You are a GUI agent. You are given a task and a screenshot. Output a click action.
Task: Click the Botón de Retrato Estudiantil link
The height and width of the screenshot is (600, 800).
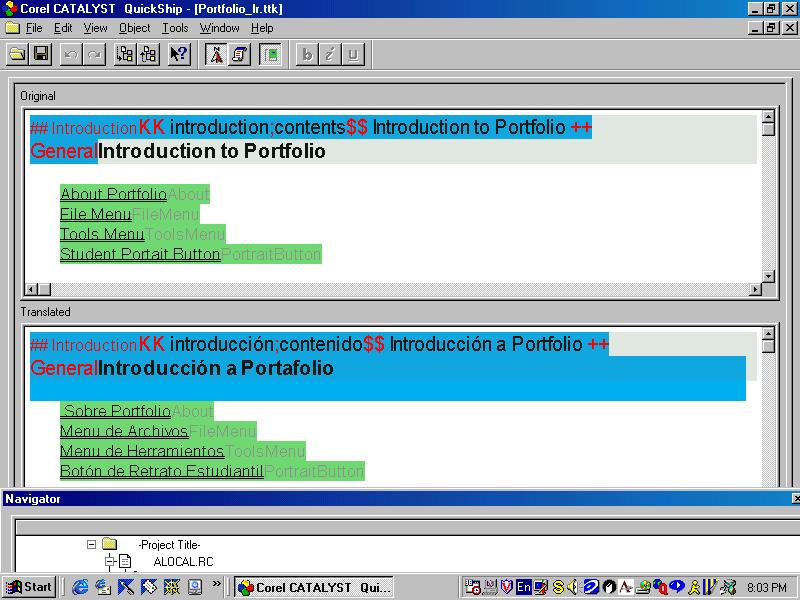point(162,471)
